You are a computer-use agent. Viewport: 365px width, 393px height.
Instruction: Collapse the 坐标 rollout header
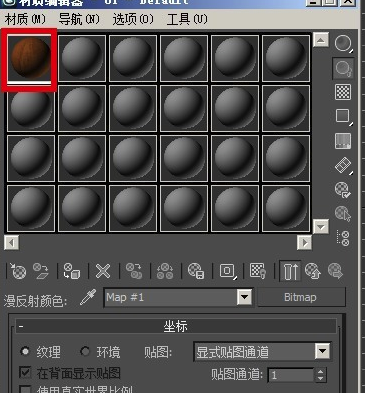(x=176, y=326)
